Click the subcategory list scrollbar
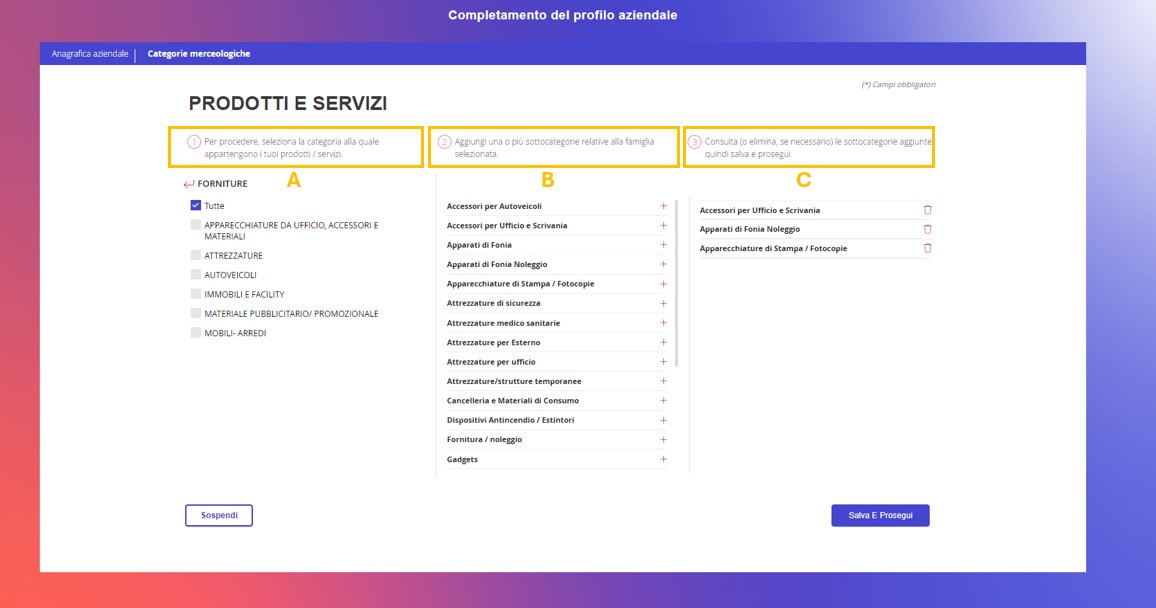The height and width of the screenshot is (608, 1156). (x=676, y=283)
